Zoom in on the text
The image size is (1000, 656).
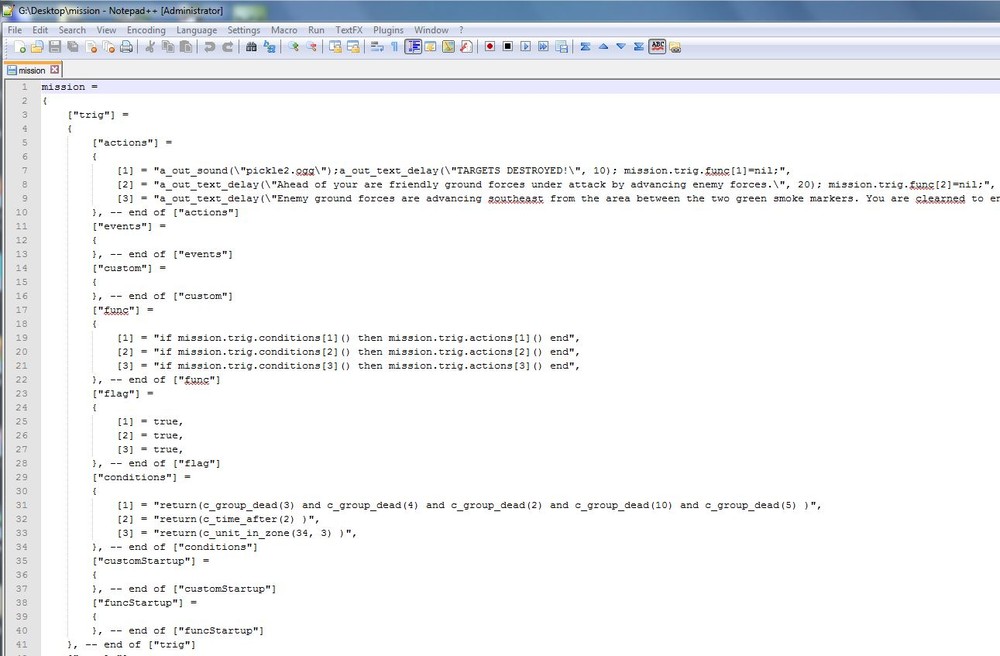(292, 46)
